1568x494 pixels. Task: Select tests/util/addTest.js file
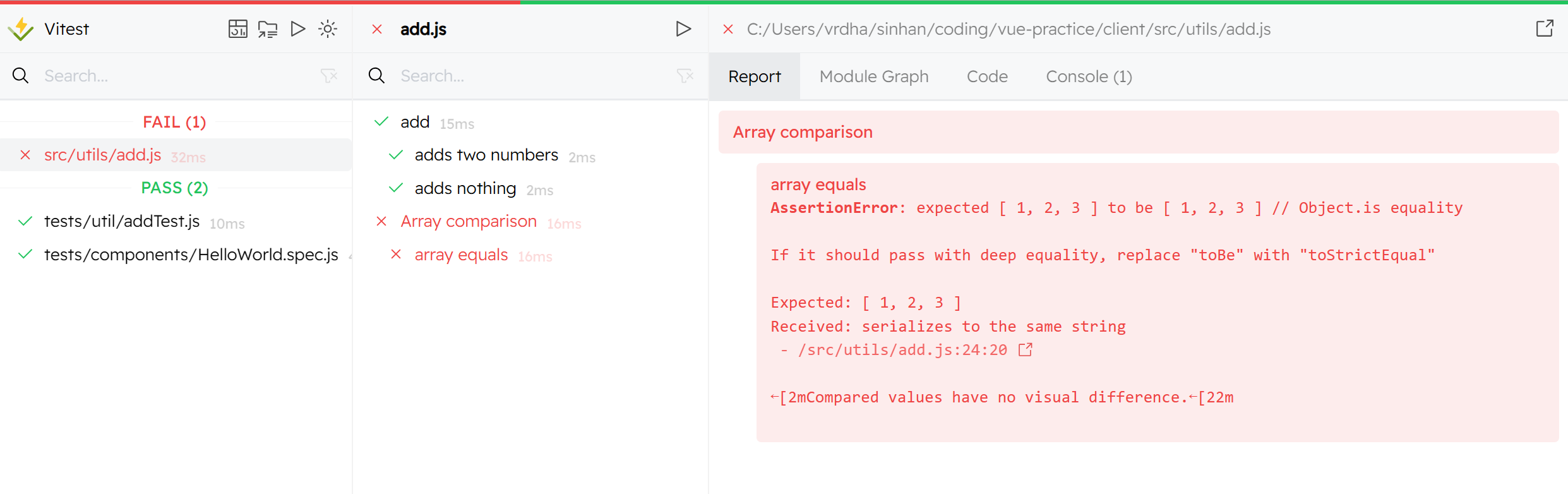pyautogui.click(x=176, y=222)
